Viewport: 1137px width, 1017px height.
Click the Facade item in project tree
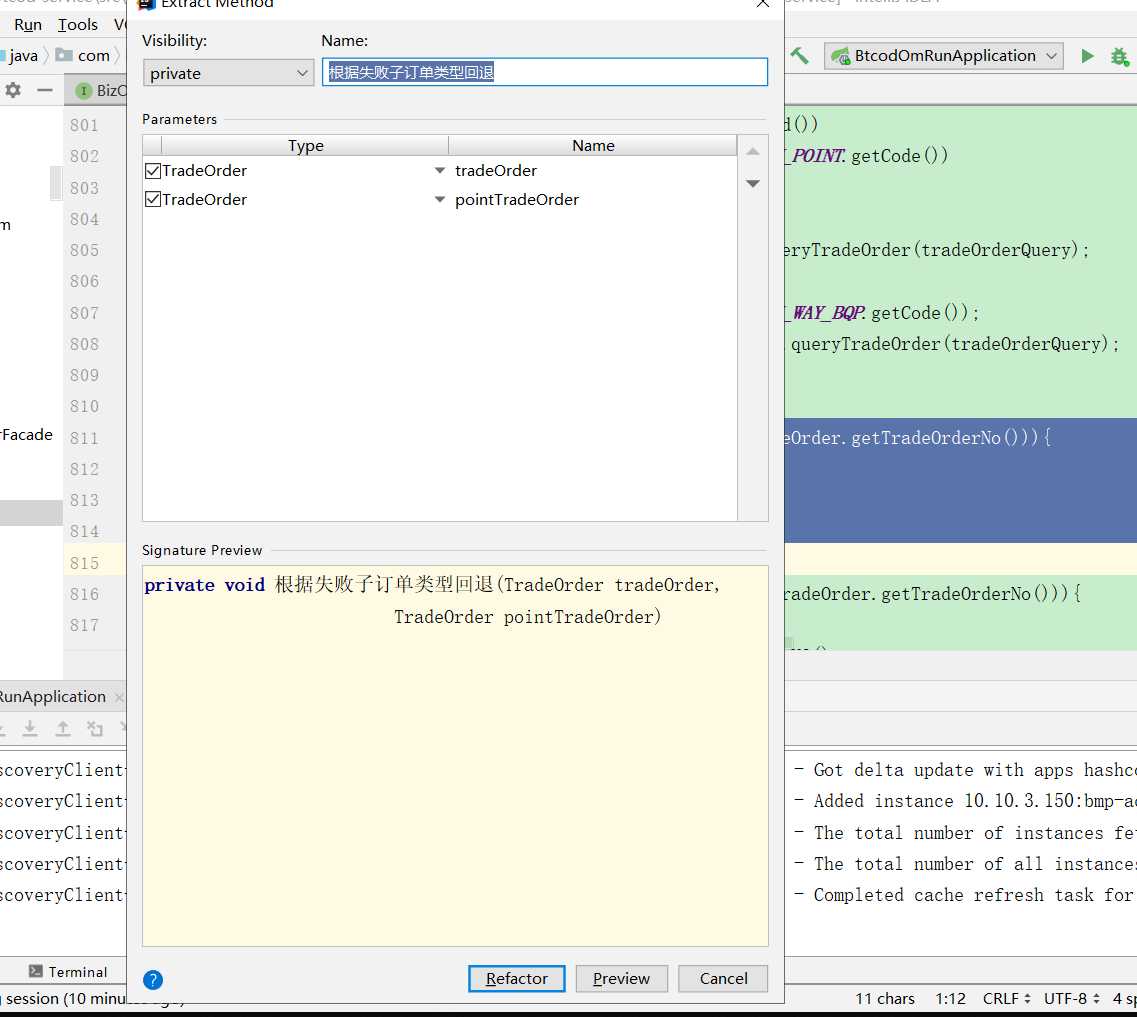pyautogui.click(x=27, y=434)
